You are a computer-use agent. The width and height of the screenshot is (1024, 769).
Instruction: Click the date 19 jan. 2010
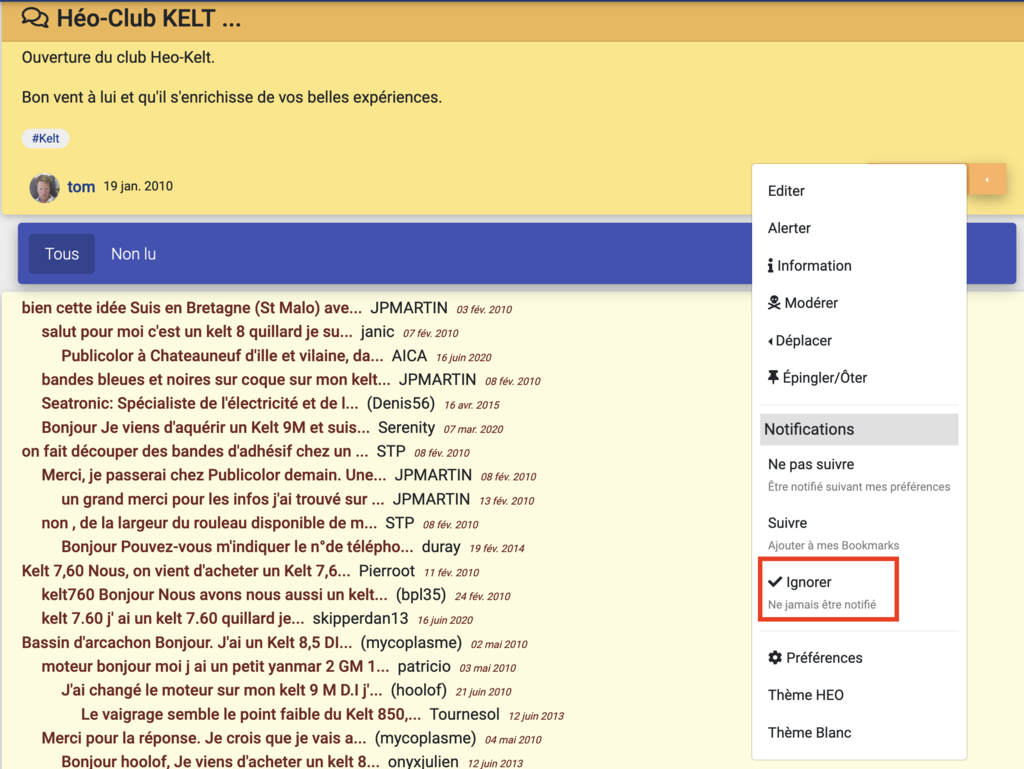tap(138, 187)
